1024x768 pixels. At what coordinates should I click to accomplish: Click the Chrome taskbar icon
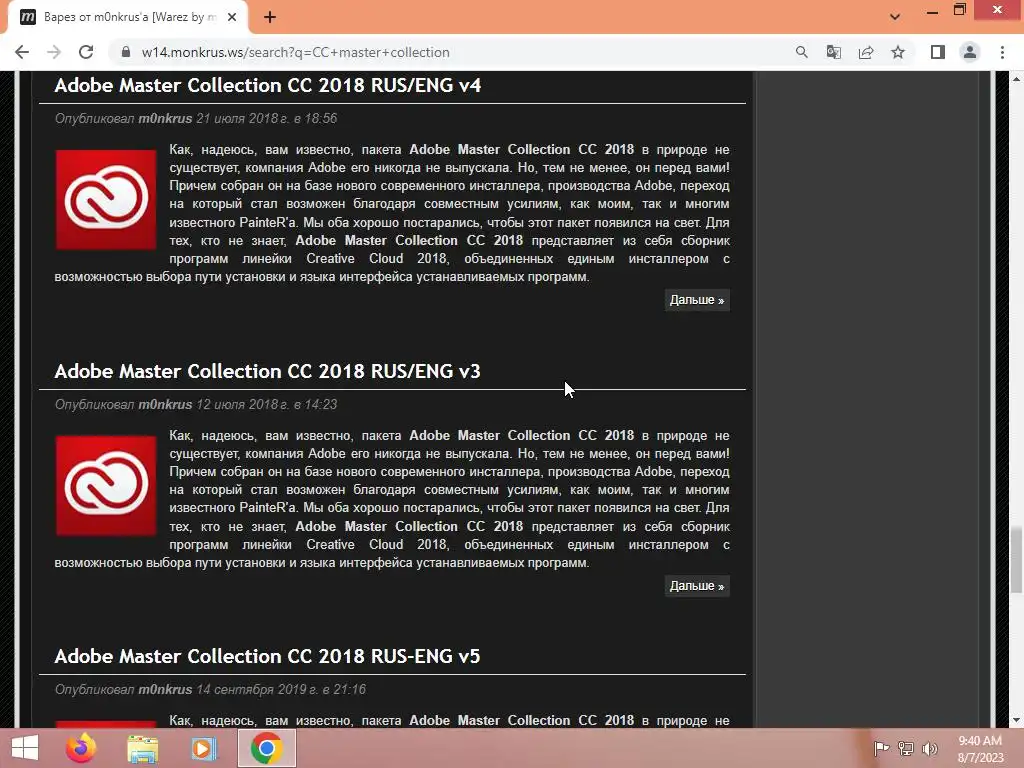coord(266,748)
